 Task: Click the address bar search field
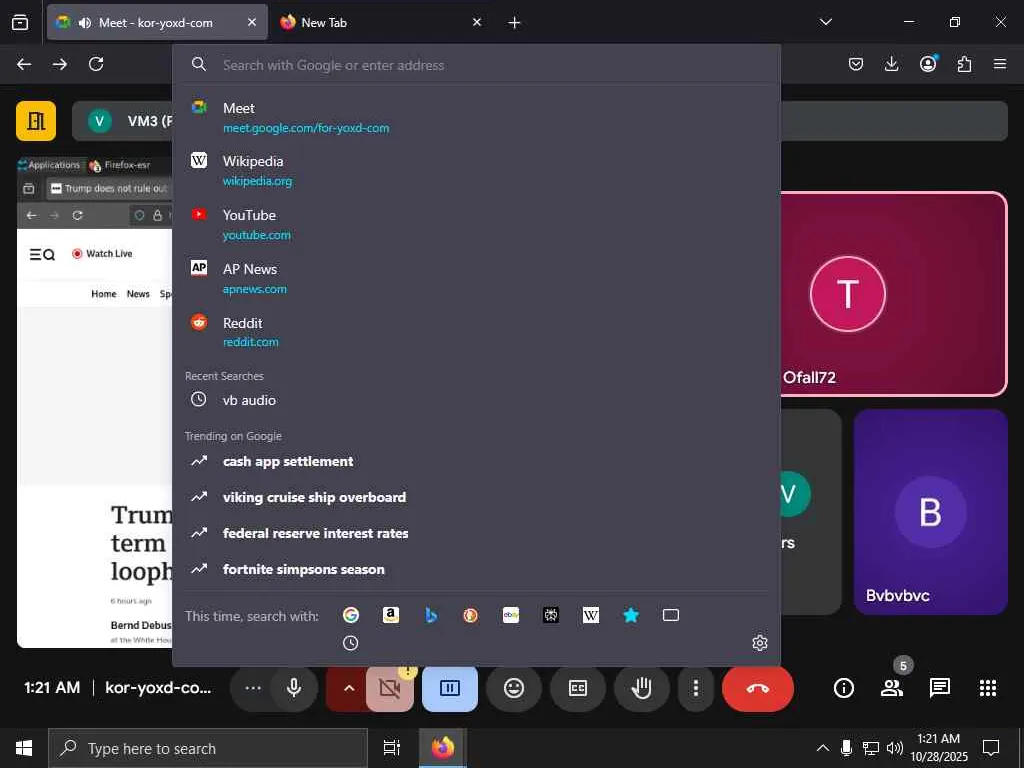click(x=477, y=65)
